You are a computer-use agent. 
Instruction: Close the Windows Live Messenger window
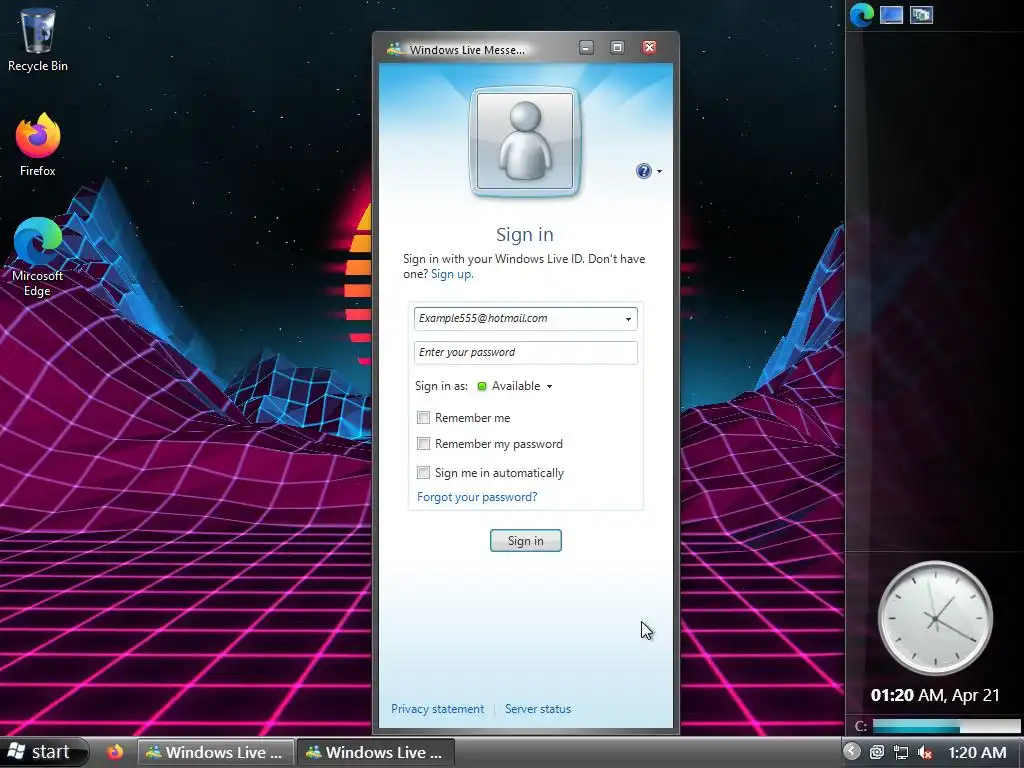click(649, 47)
